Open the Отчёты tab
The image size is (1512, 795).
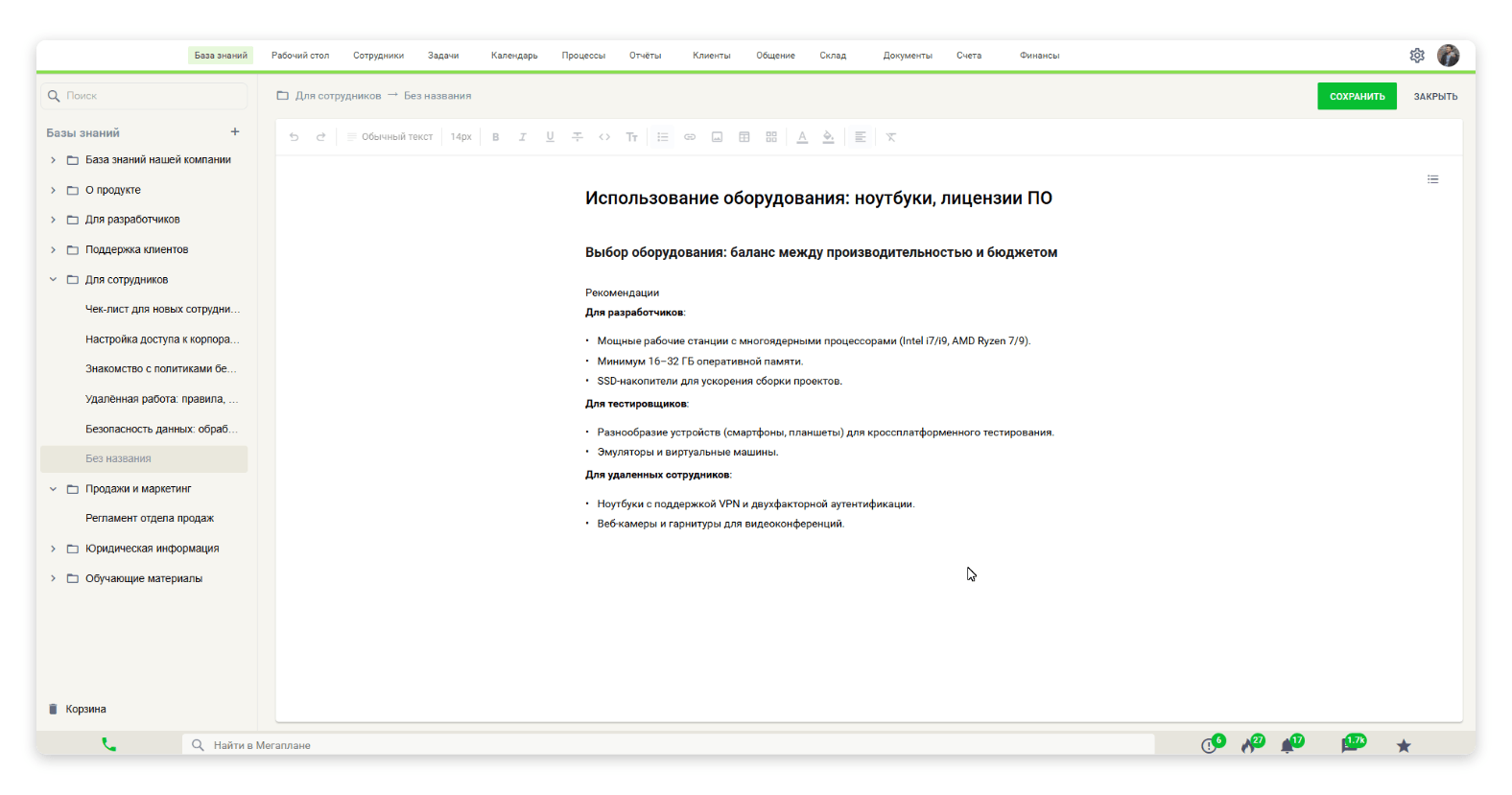pyautogui.click(x=646, y=56)
